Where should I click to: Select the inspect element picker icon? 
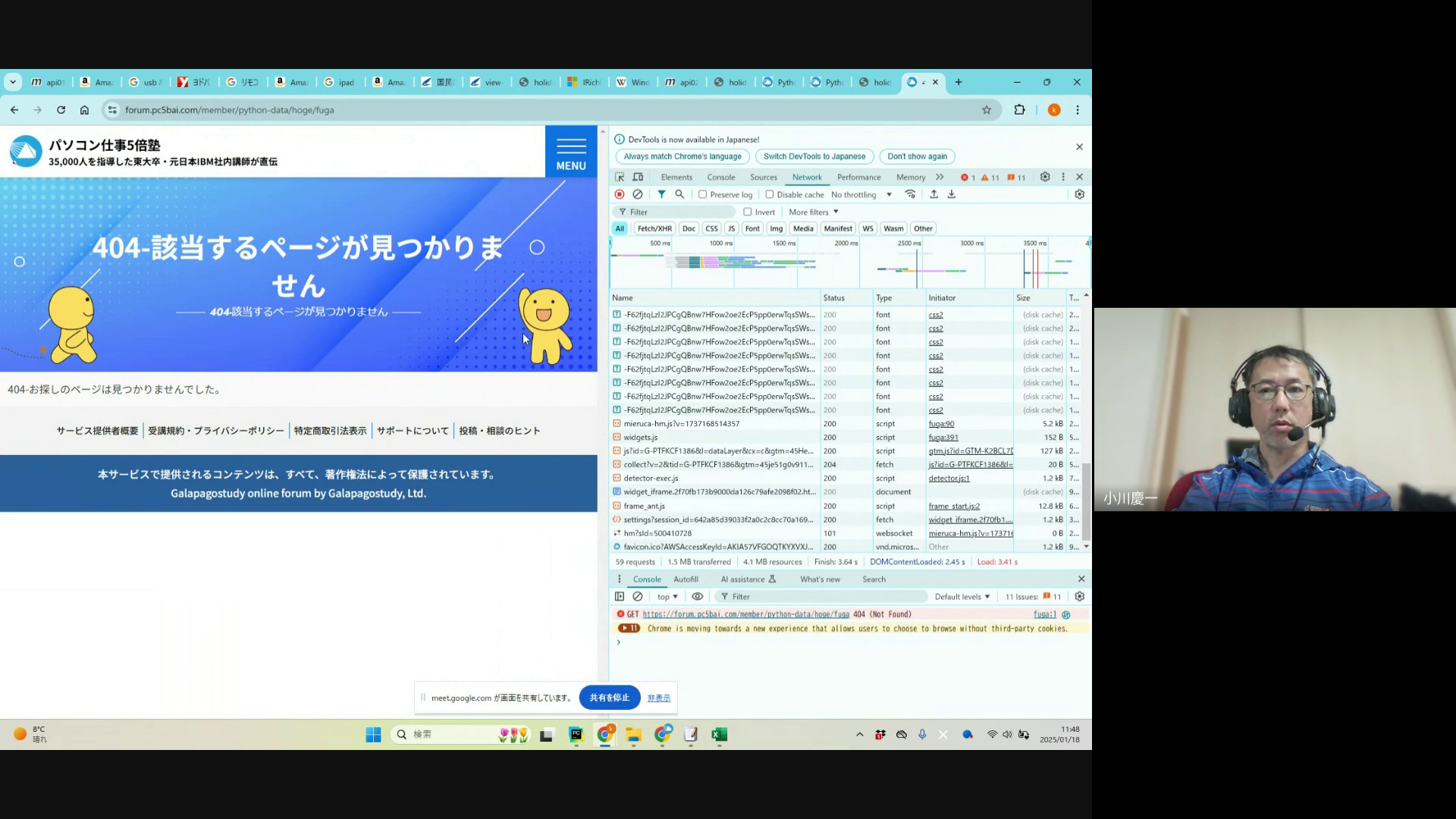[x=620, y=177]
